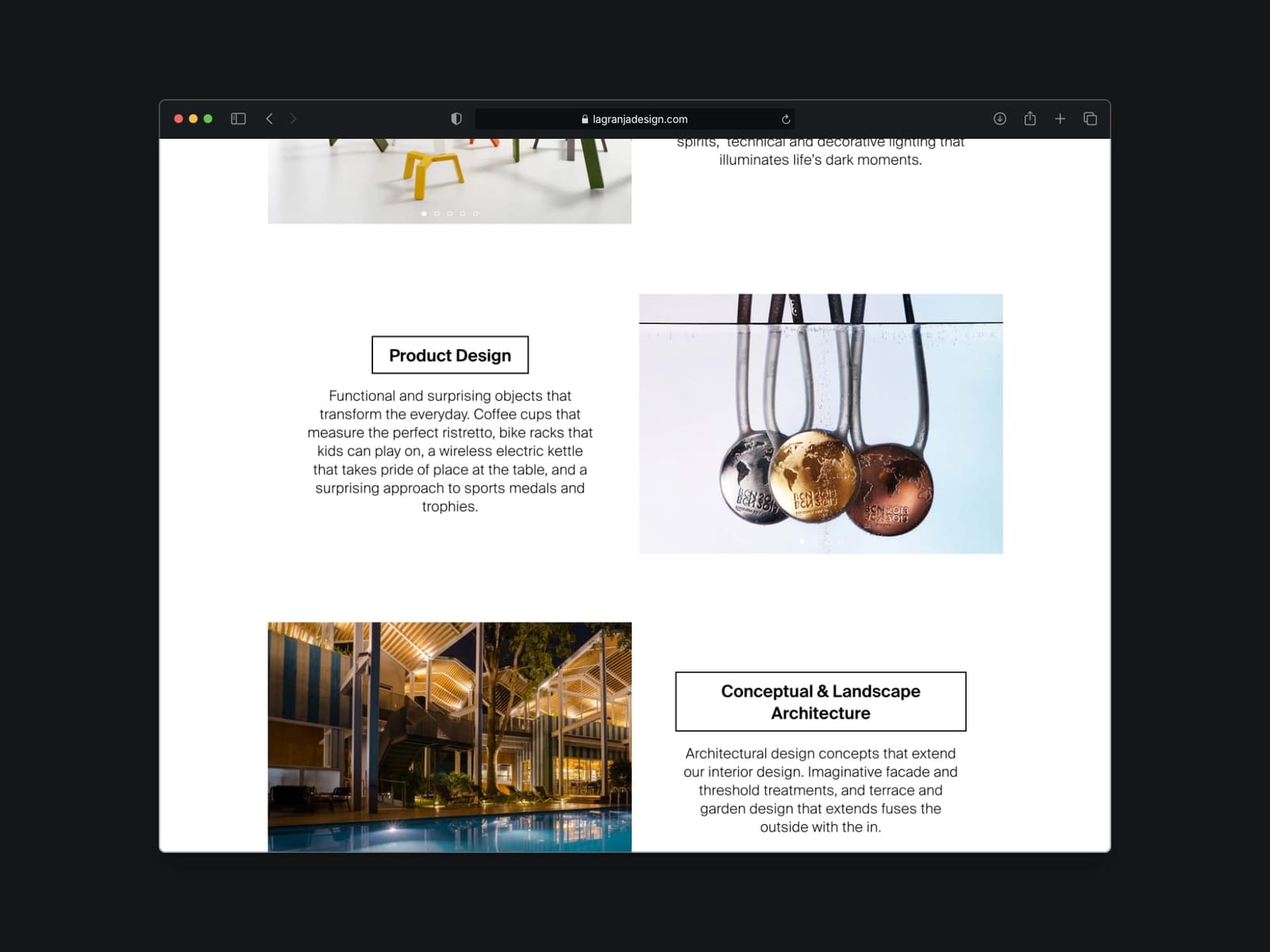Show the tab overview
This screenshot has height=952, width=1270.
click(1091, 119)
